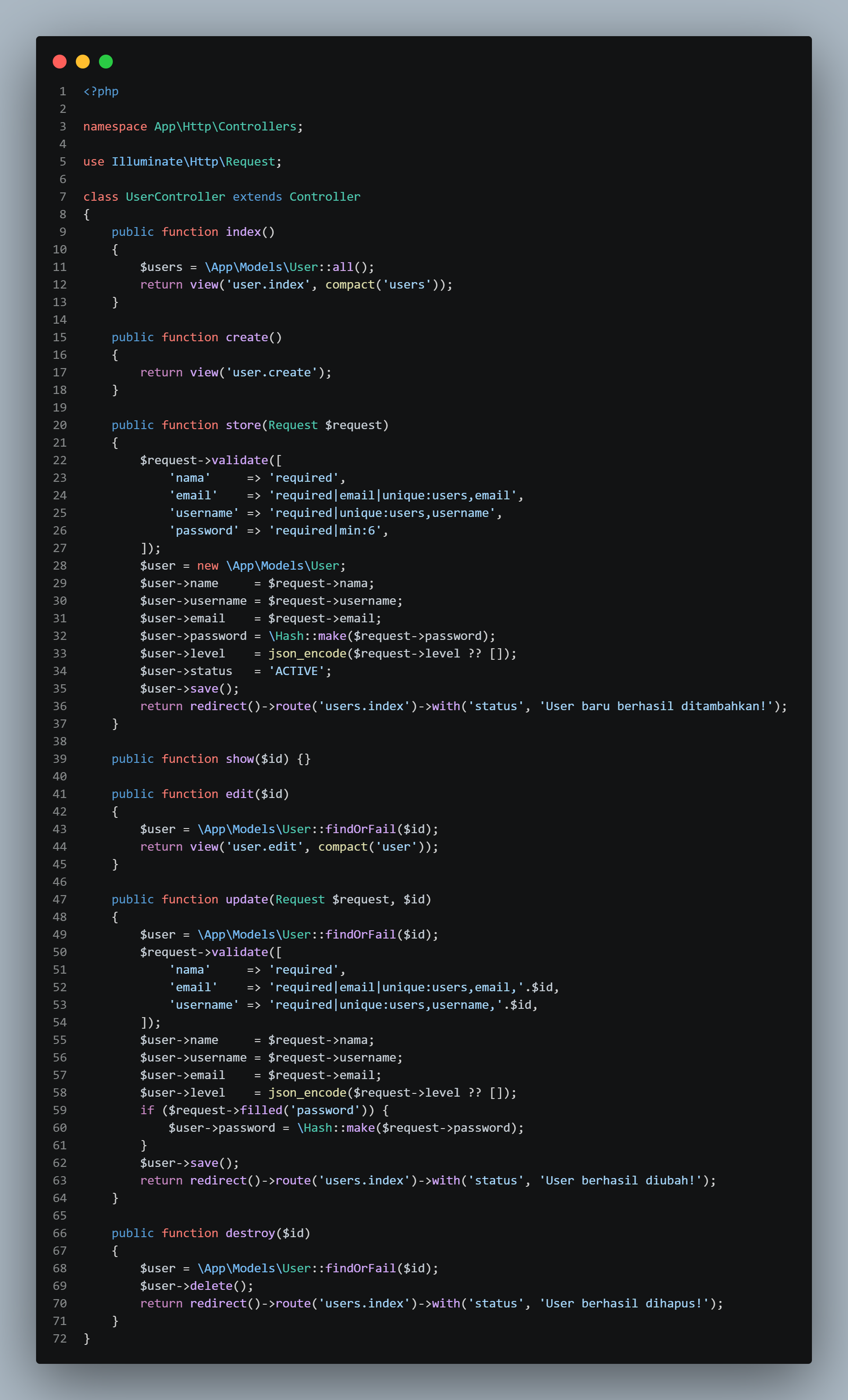Click the '<?php' opening tag

(101, 92)
